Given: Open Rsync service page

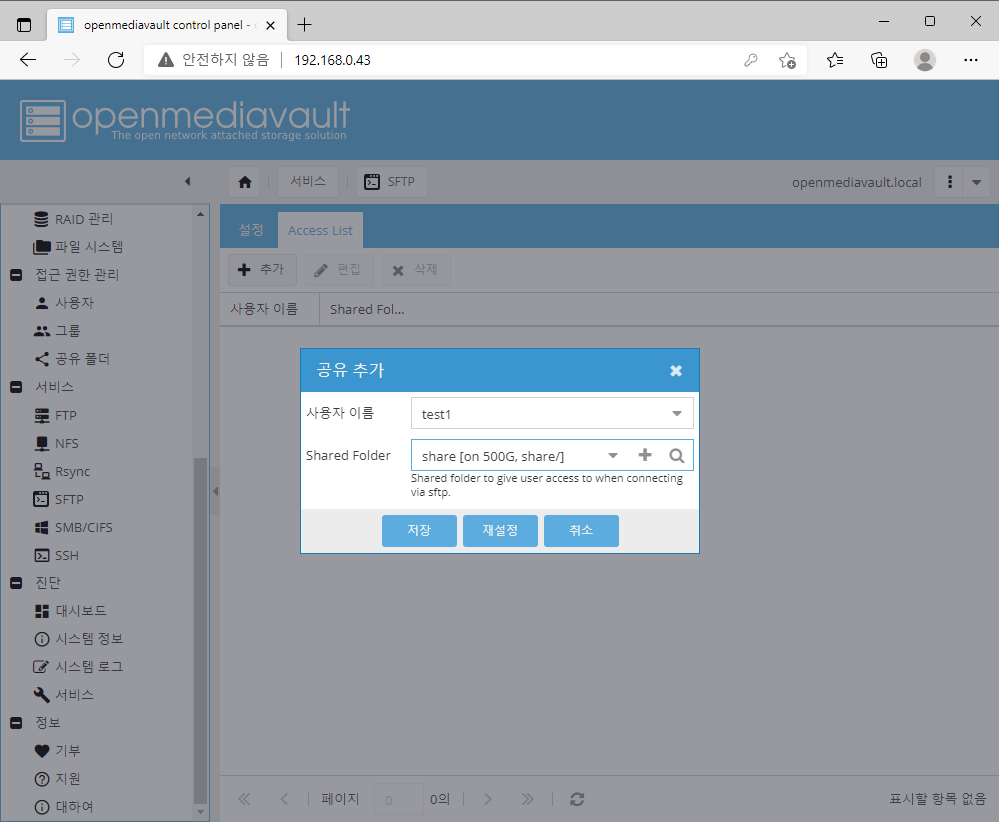Looking at the screenshot, I should tap(62, 472).
